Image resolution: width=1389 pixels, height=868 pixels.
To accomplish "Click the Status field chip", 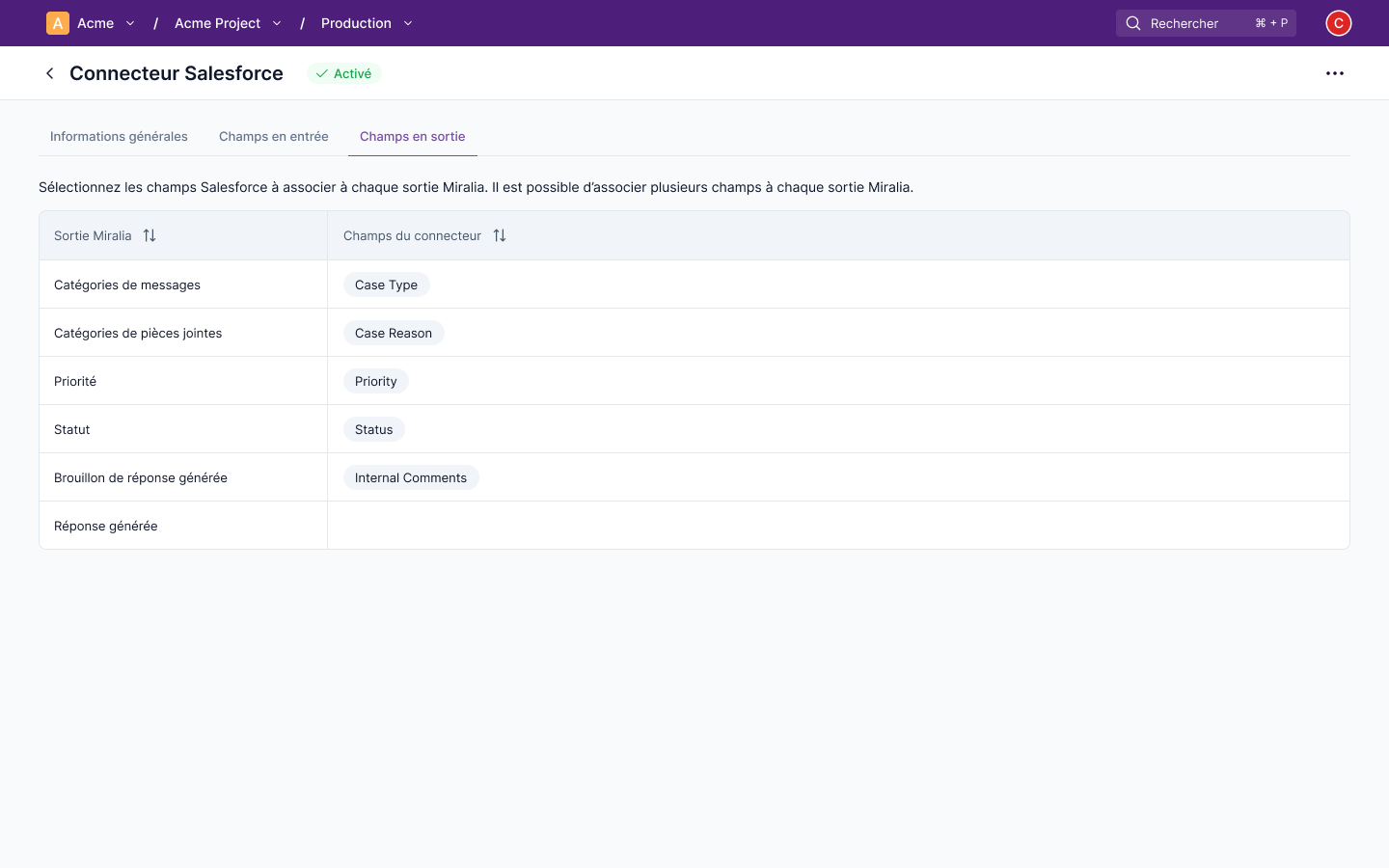I will [374, 429].
